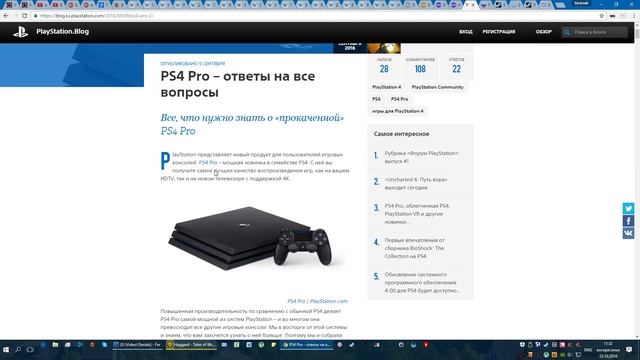Click the magnifier icon in blog search
The width and height of the screenshot is (640, 360).
click(x=567, y=32)
